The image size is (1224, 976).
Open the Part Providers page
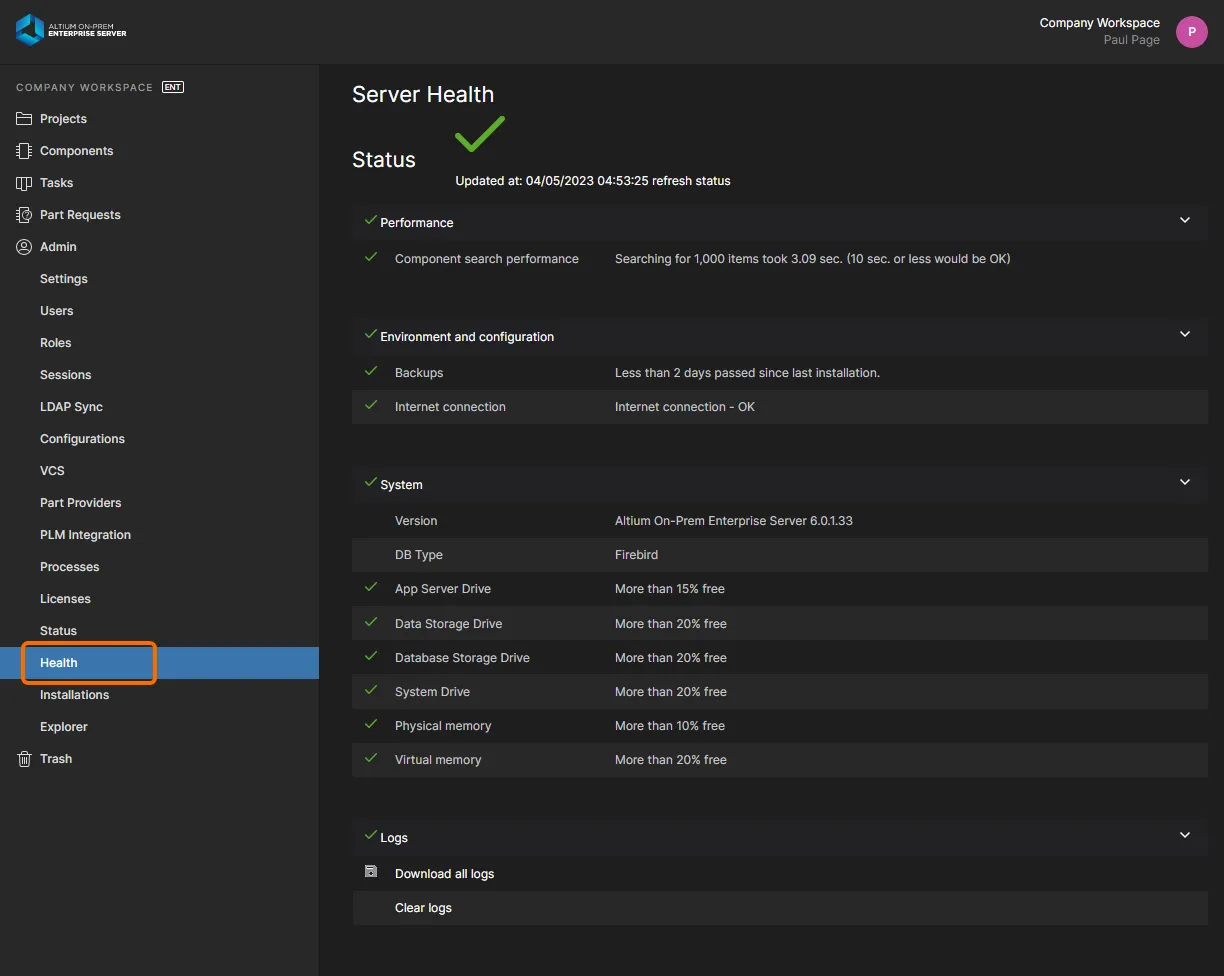click(80, 503)
